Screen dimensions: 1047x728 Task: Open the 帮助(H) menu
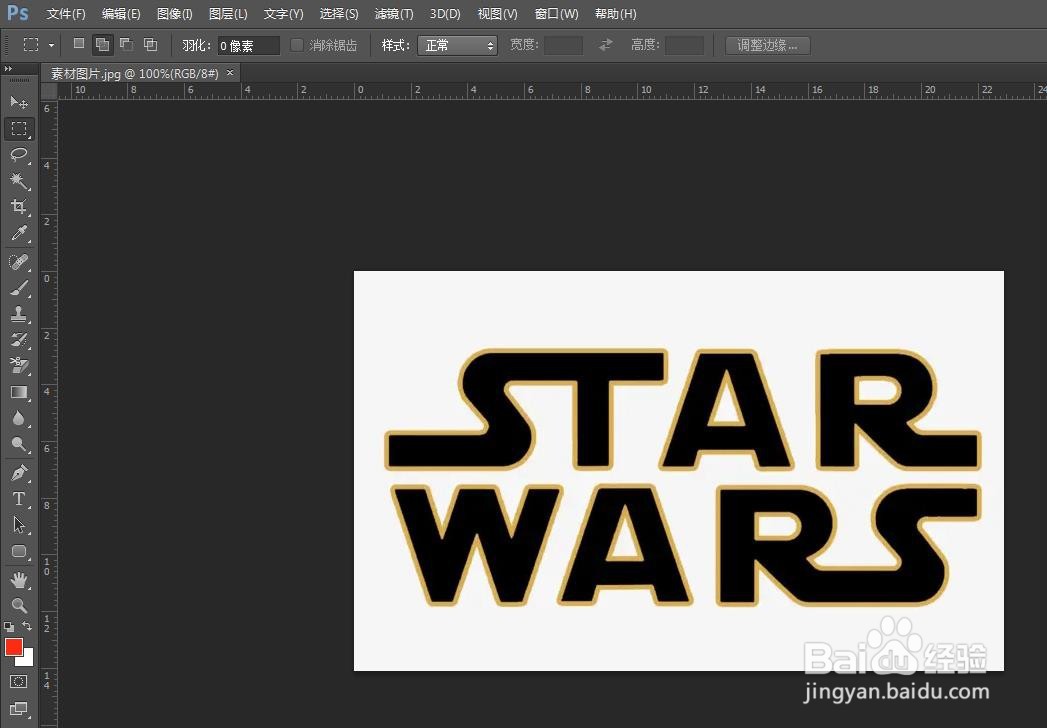click(x=615, y=13)
